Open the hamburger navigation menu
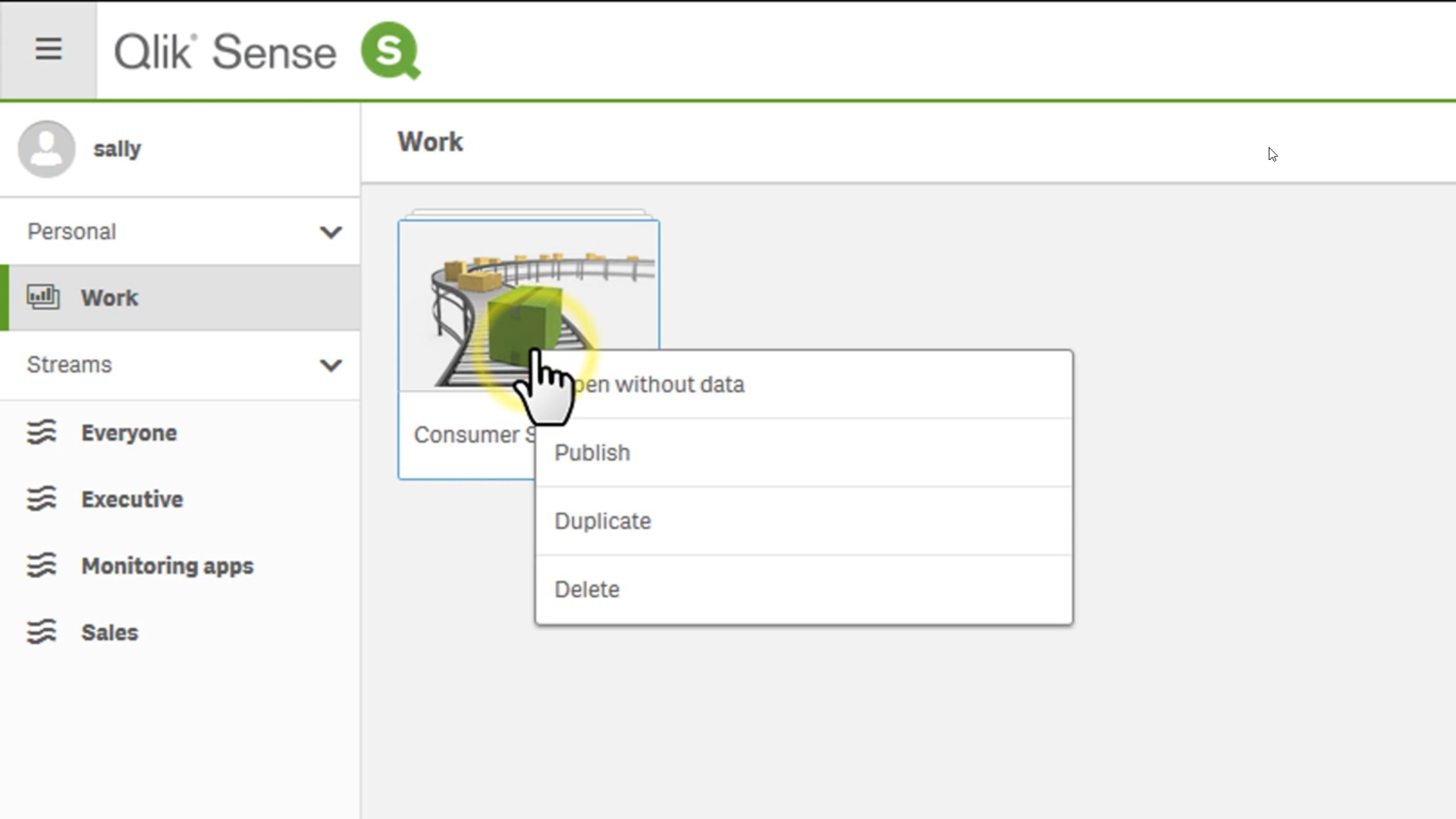This screenshot has width=1456, height=819. tap(49, 50)
